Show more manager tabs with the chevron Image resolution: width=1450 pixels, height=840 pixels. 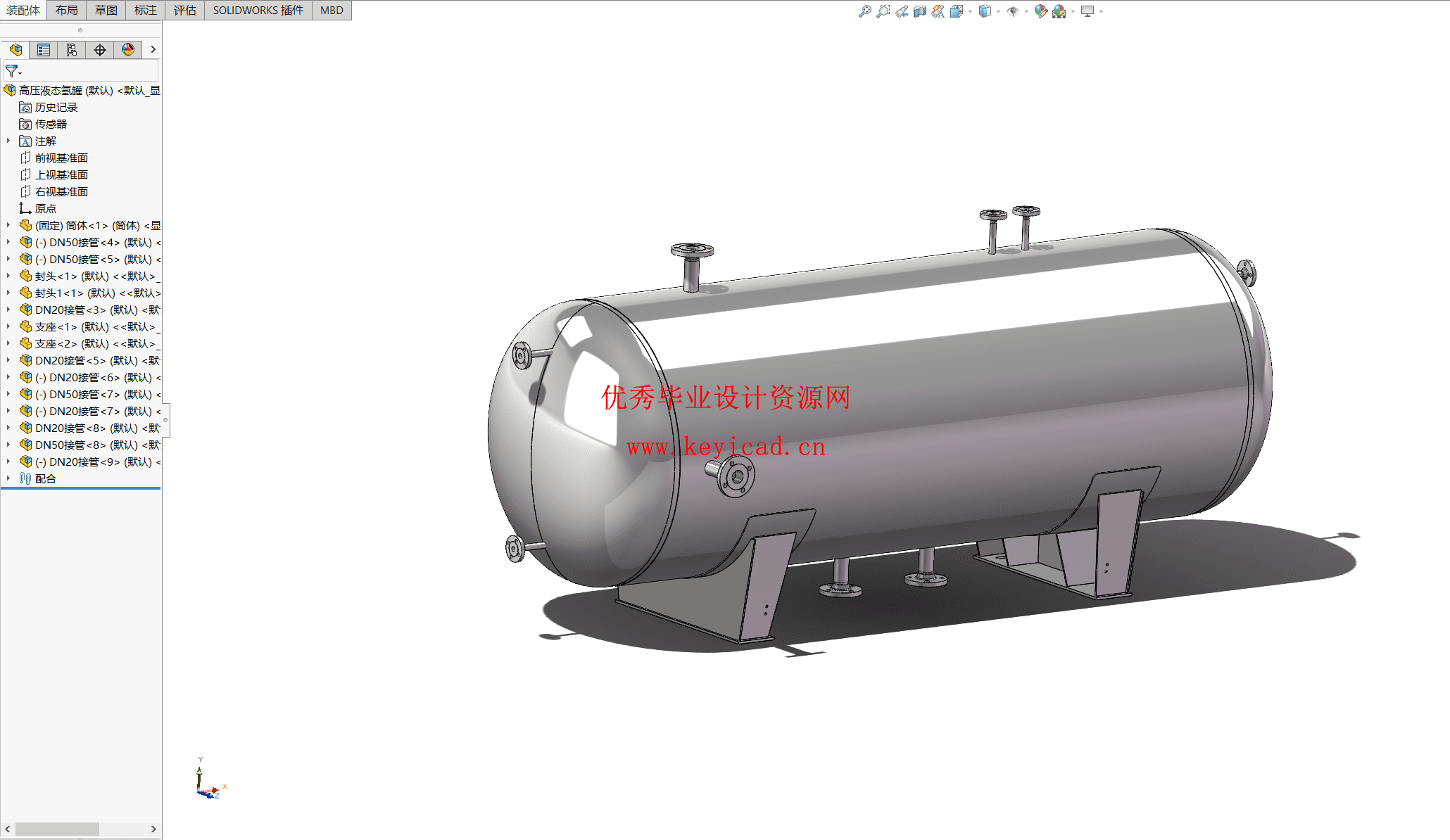click(x=153, y=50)
